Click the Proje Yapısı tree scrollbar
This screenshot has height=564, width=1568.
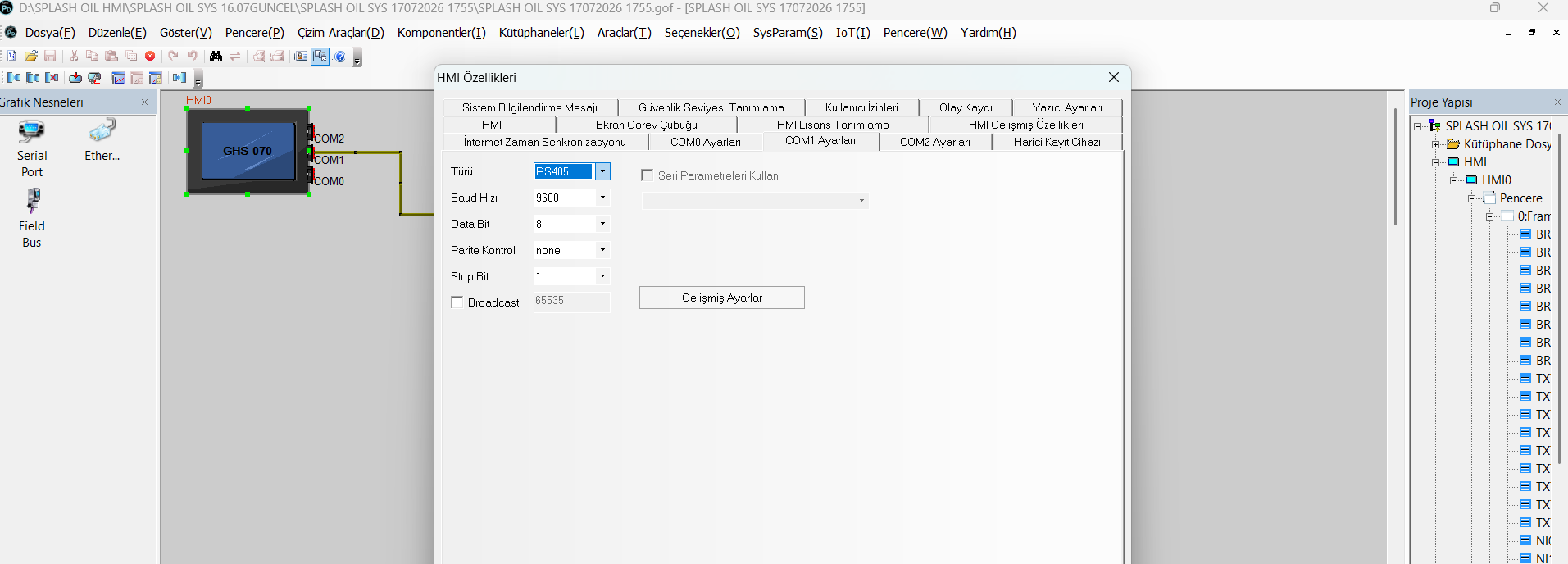tap(1559, 299)
